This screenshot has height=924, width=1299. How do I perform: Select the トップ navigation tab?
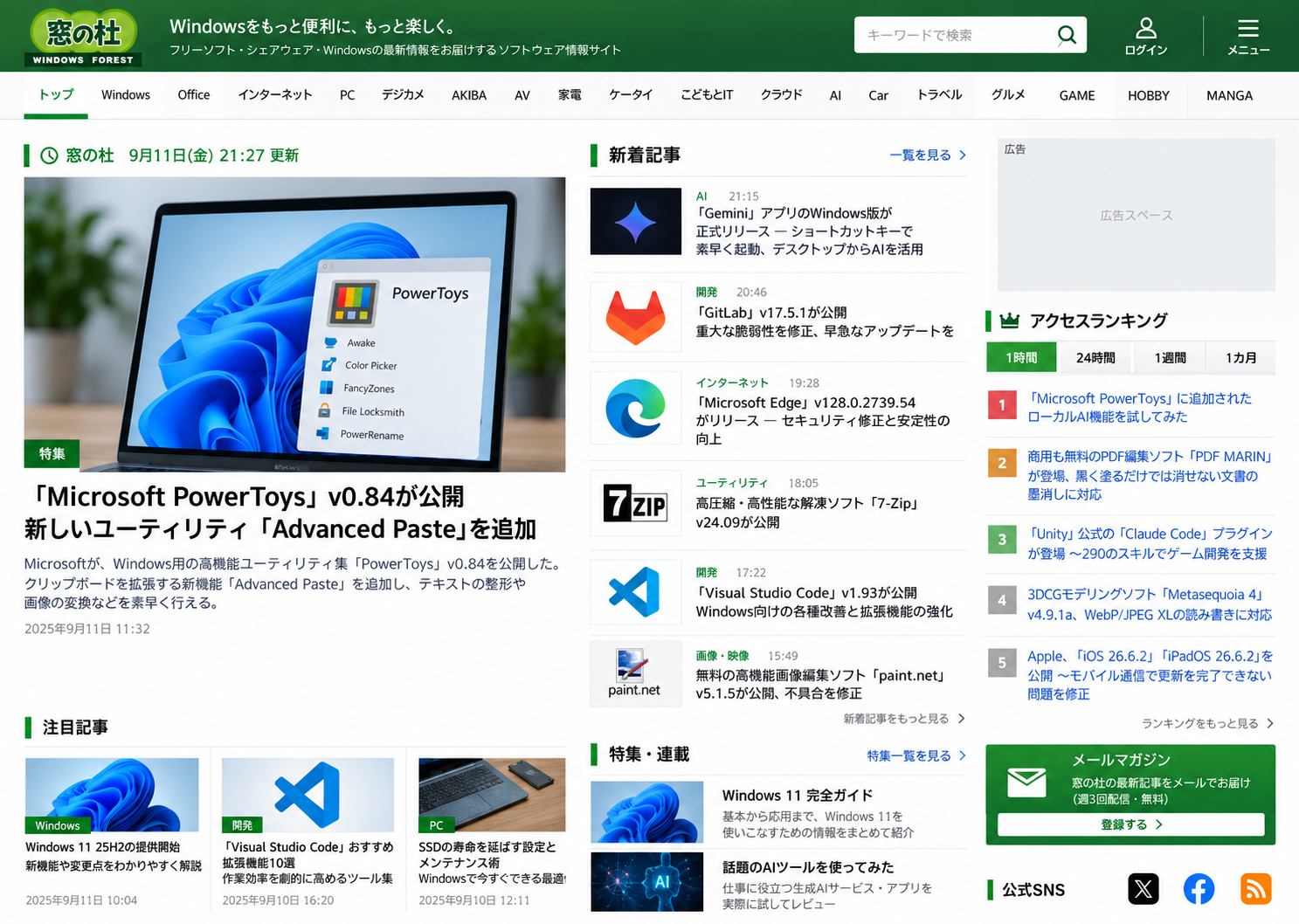pos(56,94)
